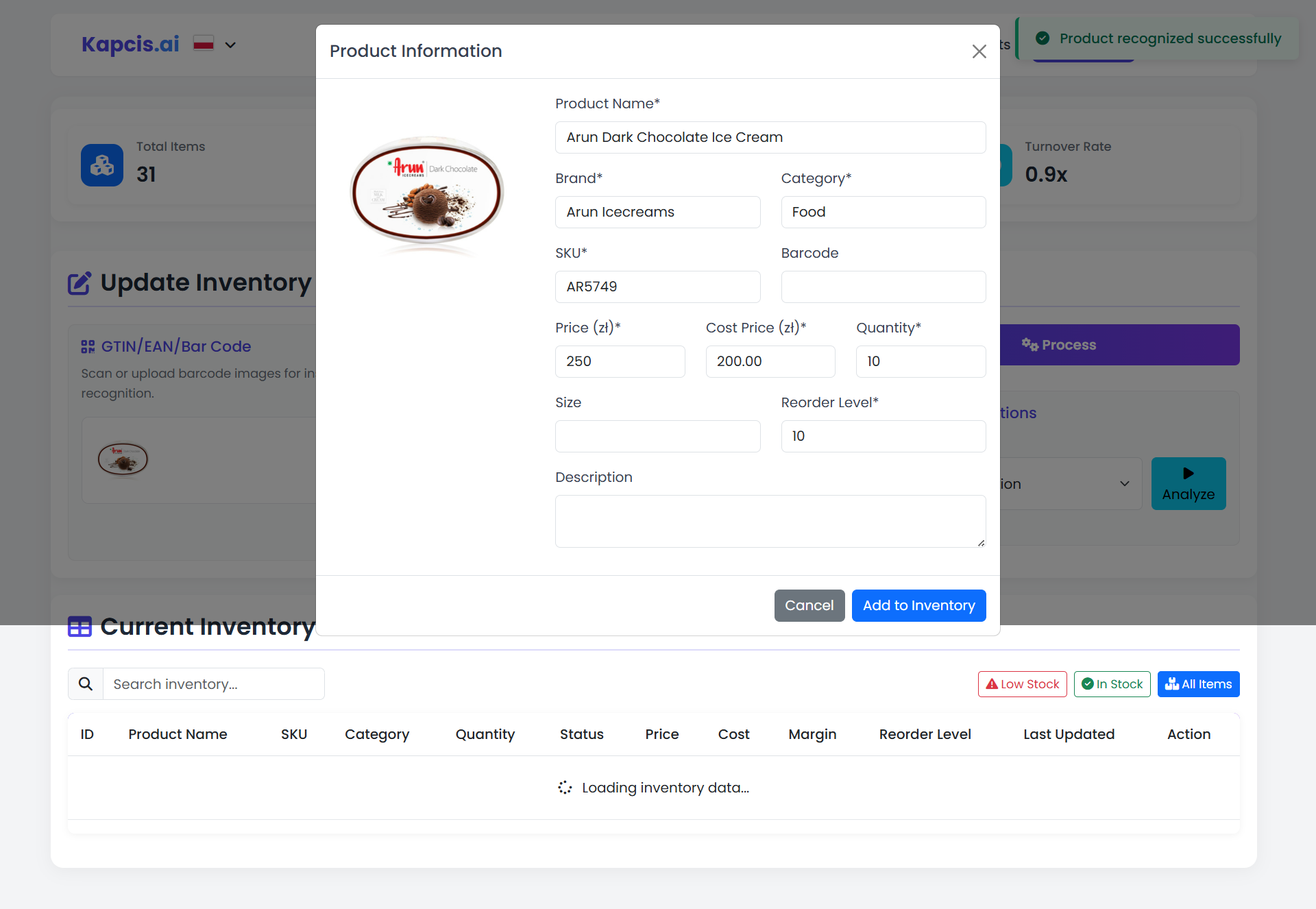The height and width of the screenshot is (909, 1316).
Task: Expand the dropdown next to the Analyze button
Action: point(1123,483)
